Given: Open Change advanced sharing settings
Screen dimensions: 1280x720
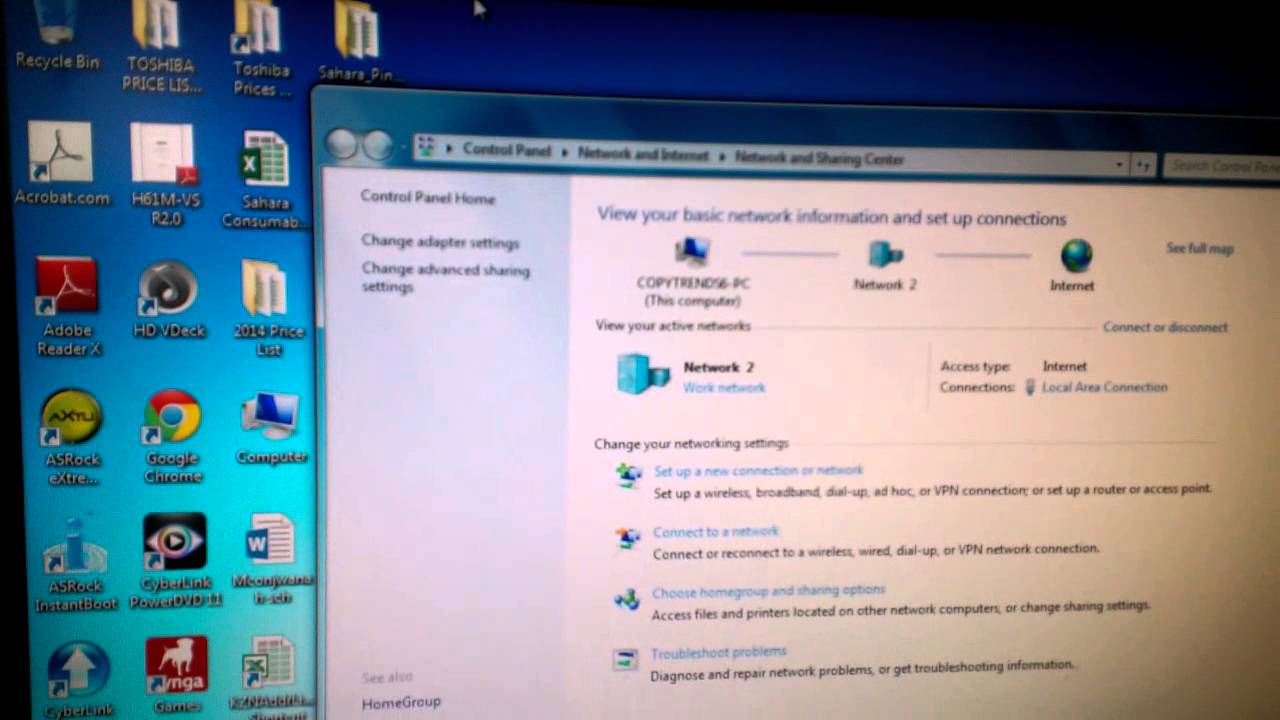Looking at the screenshot, I should (445, 278).
